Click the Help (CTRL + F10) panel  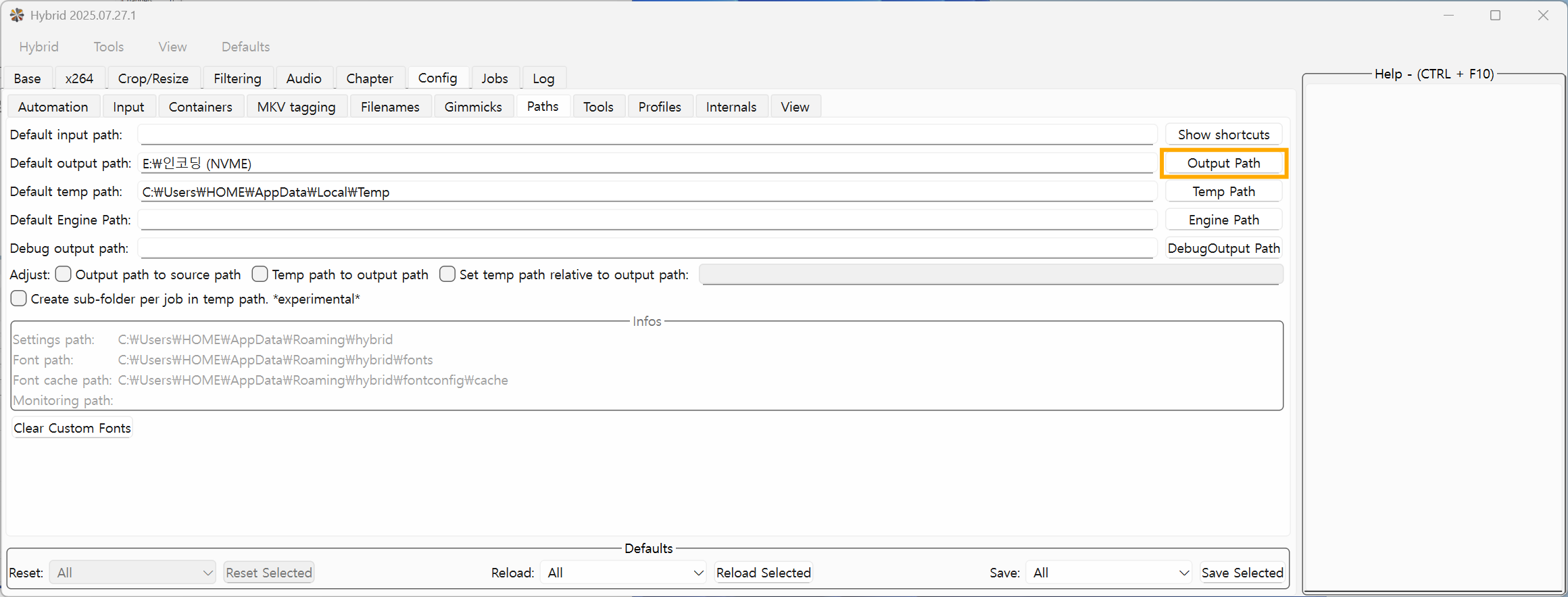(x=1434, y=335)
